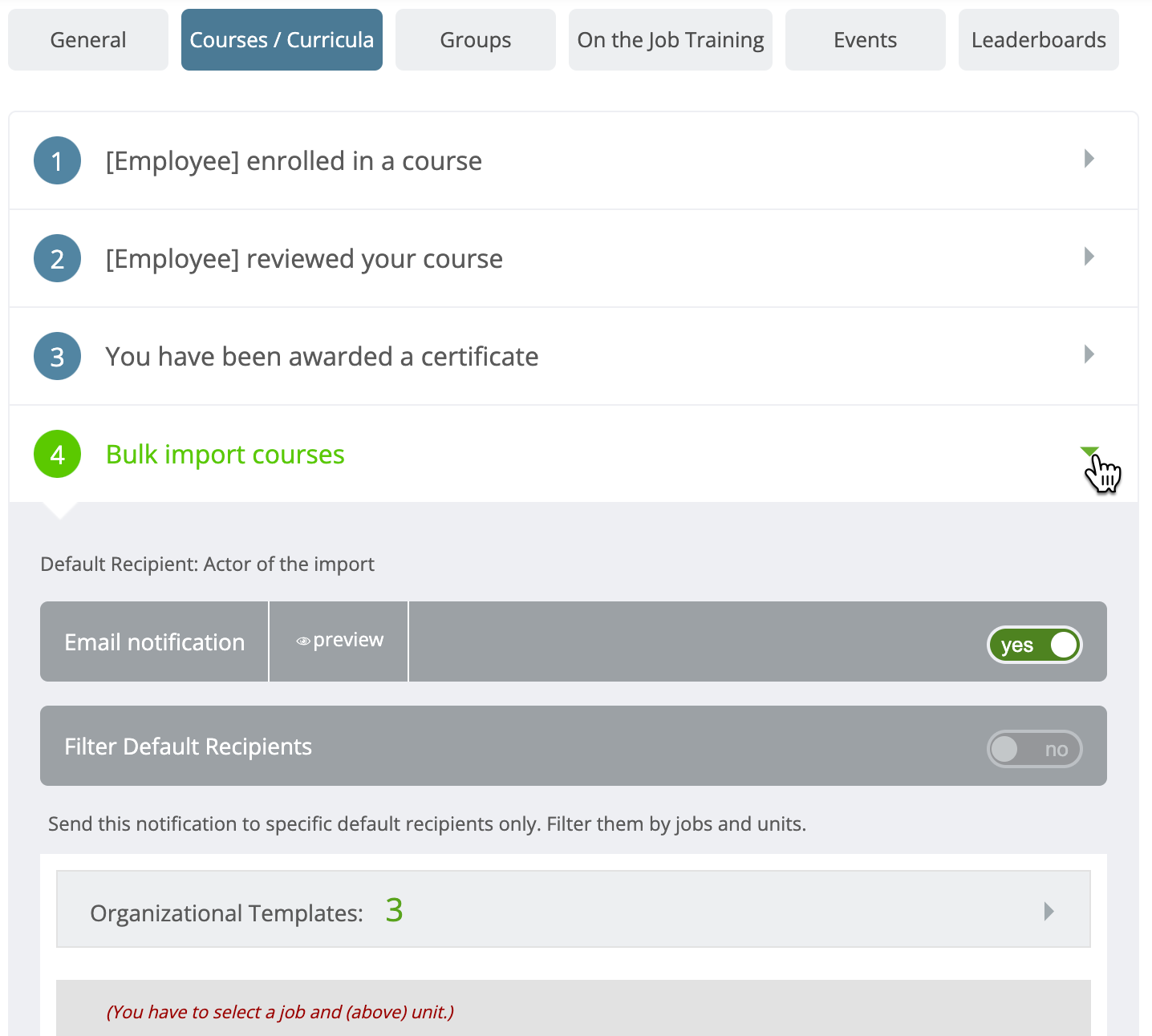1152x1036 pixels.
Task: Select the Courses / Curricula tab
Action: click(x=282, y=40)
